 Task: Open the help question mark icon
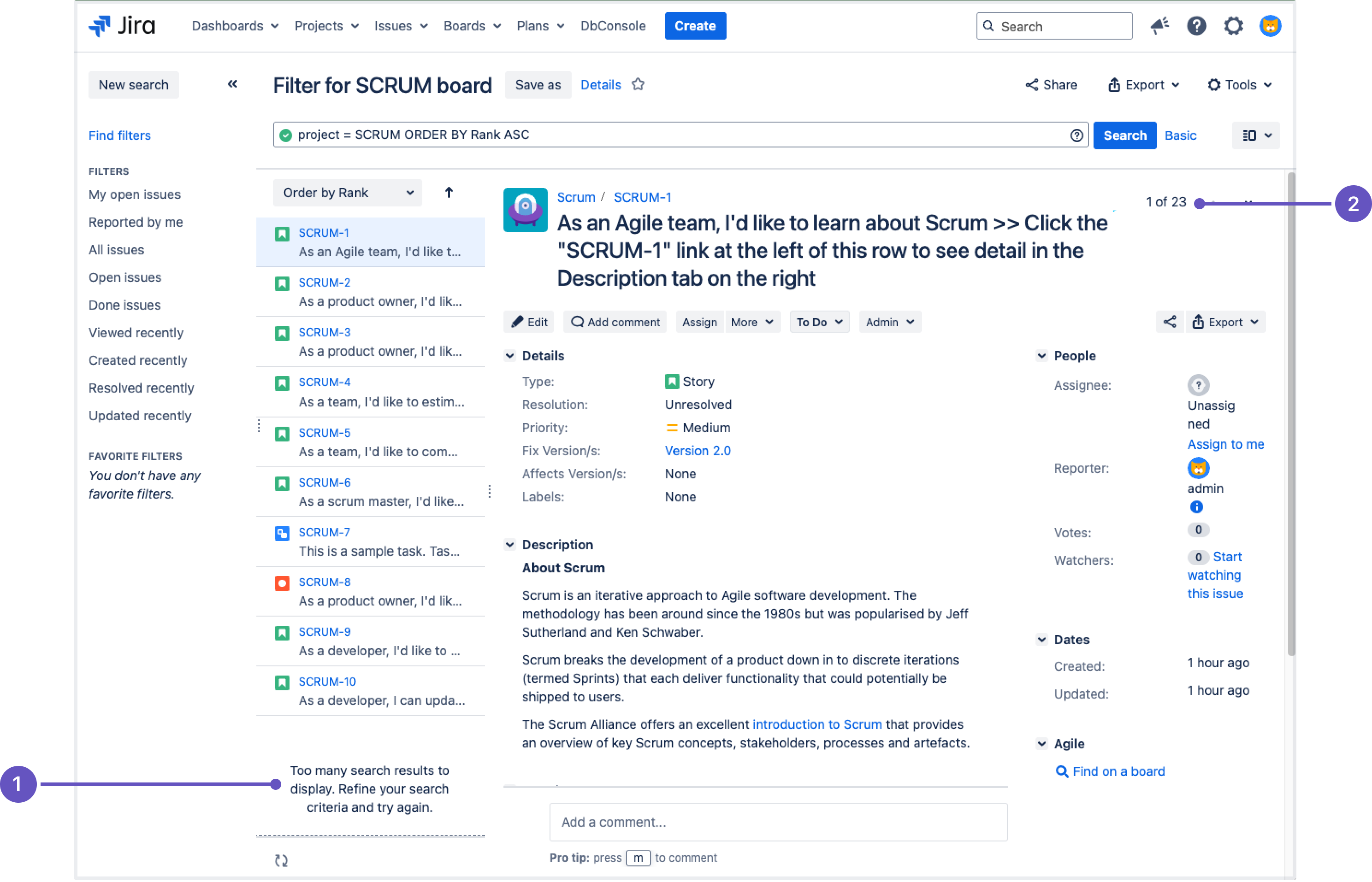pyautogui.click(x=1196, y=26)
